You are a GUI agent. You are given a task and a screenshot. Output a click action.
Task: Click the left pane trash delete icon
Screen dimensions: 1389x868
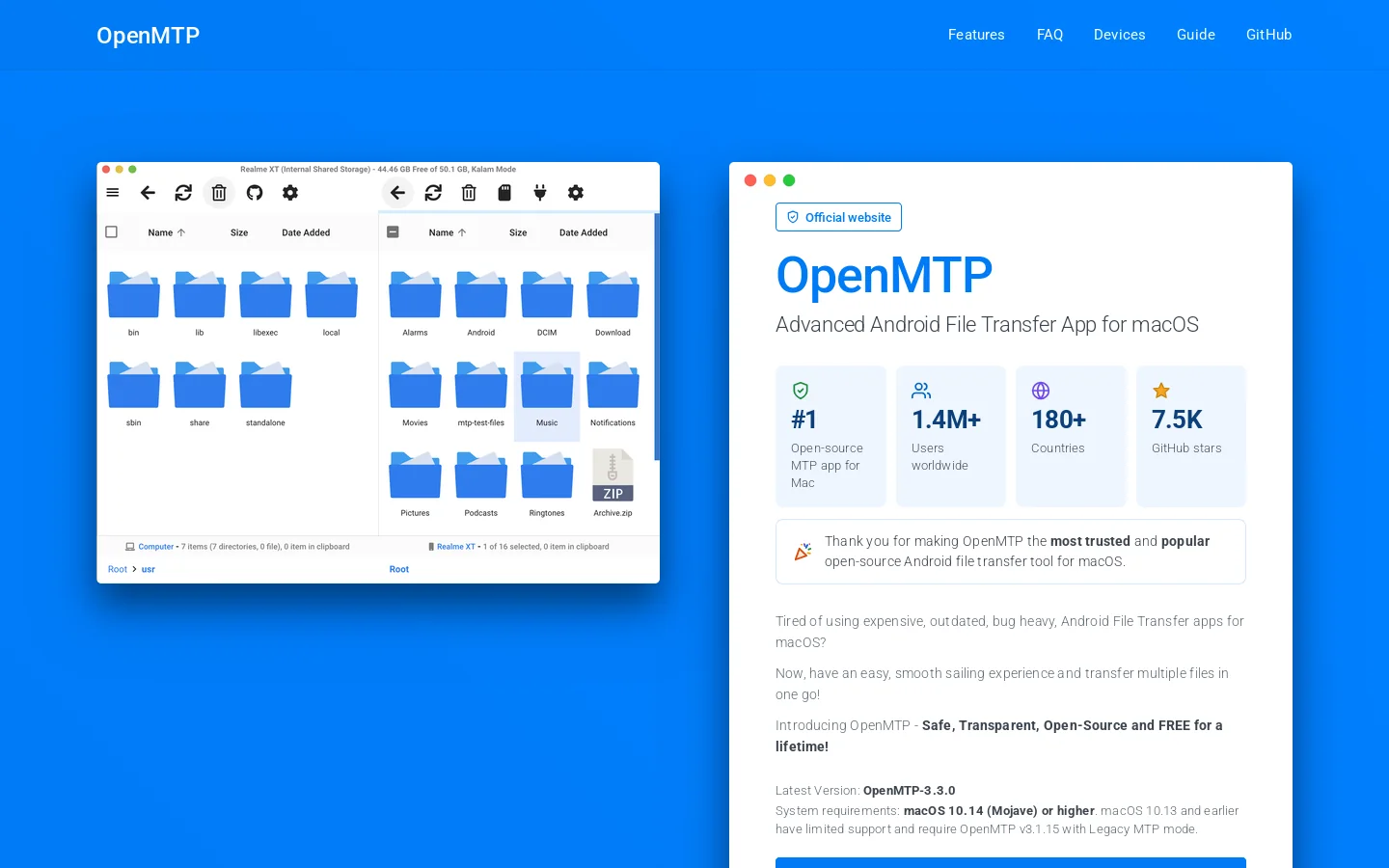219,193
